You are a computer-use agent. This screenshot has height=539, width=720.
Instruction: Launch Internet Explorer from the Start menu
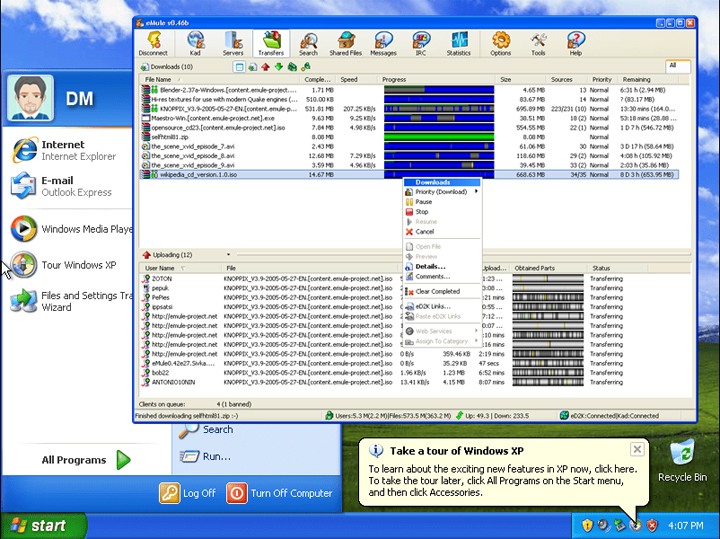tap(62, 150)
